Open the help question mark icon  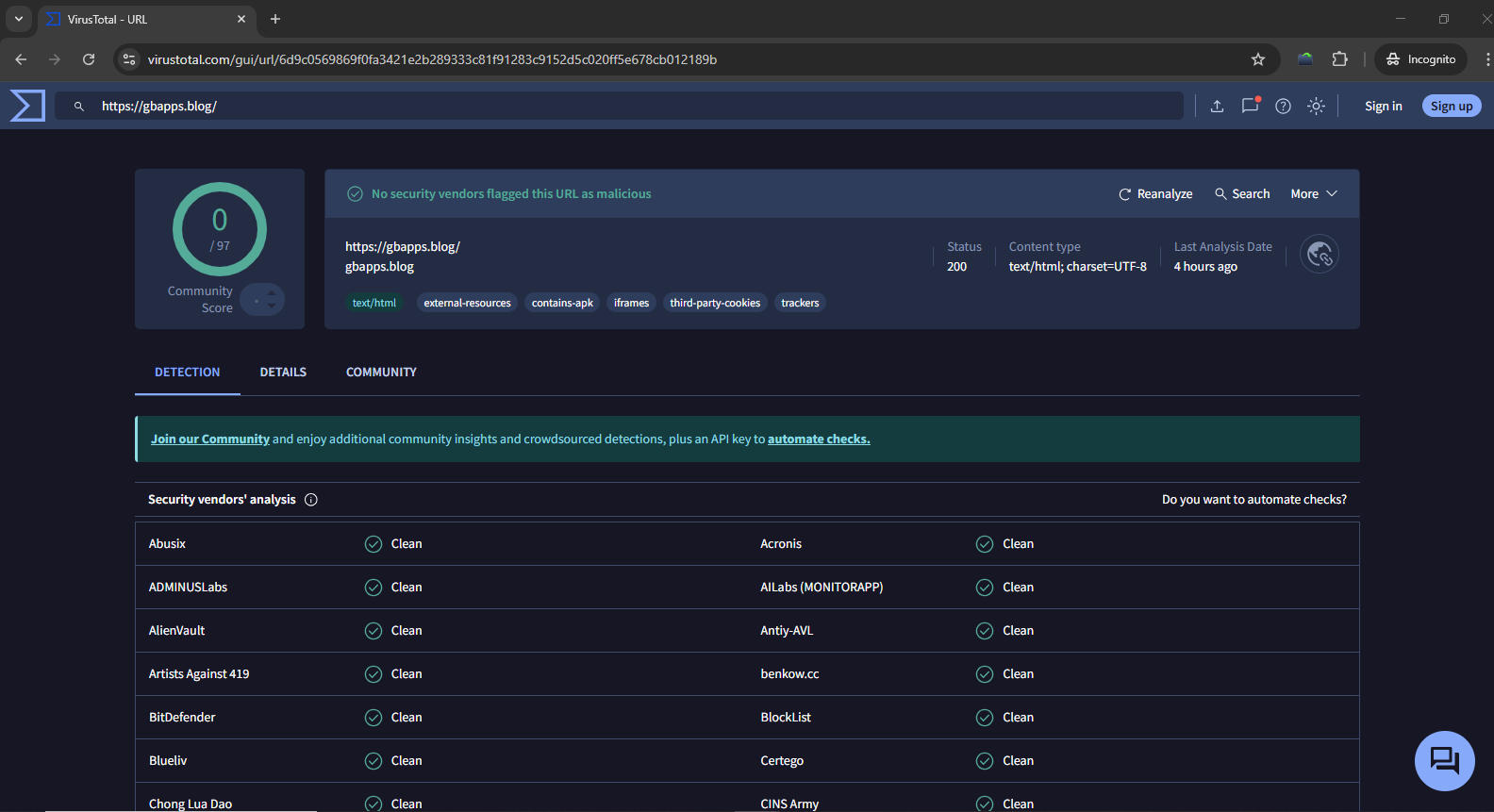pos(1283,106)
